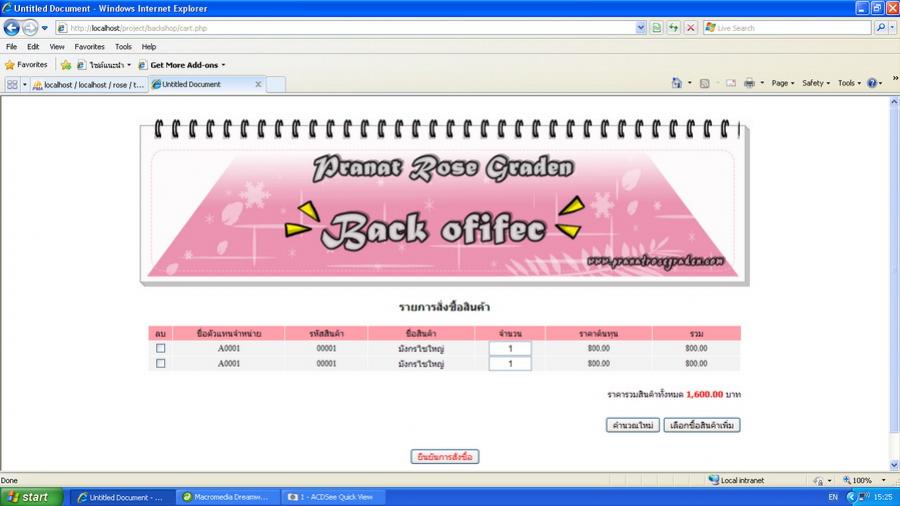Click the Refresh page icon
900x506 pixels.
coord(673,28)
